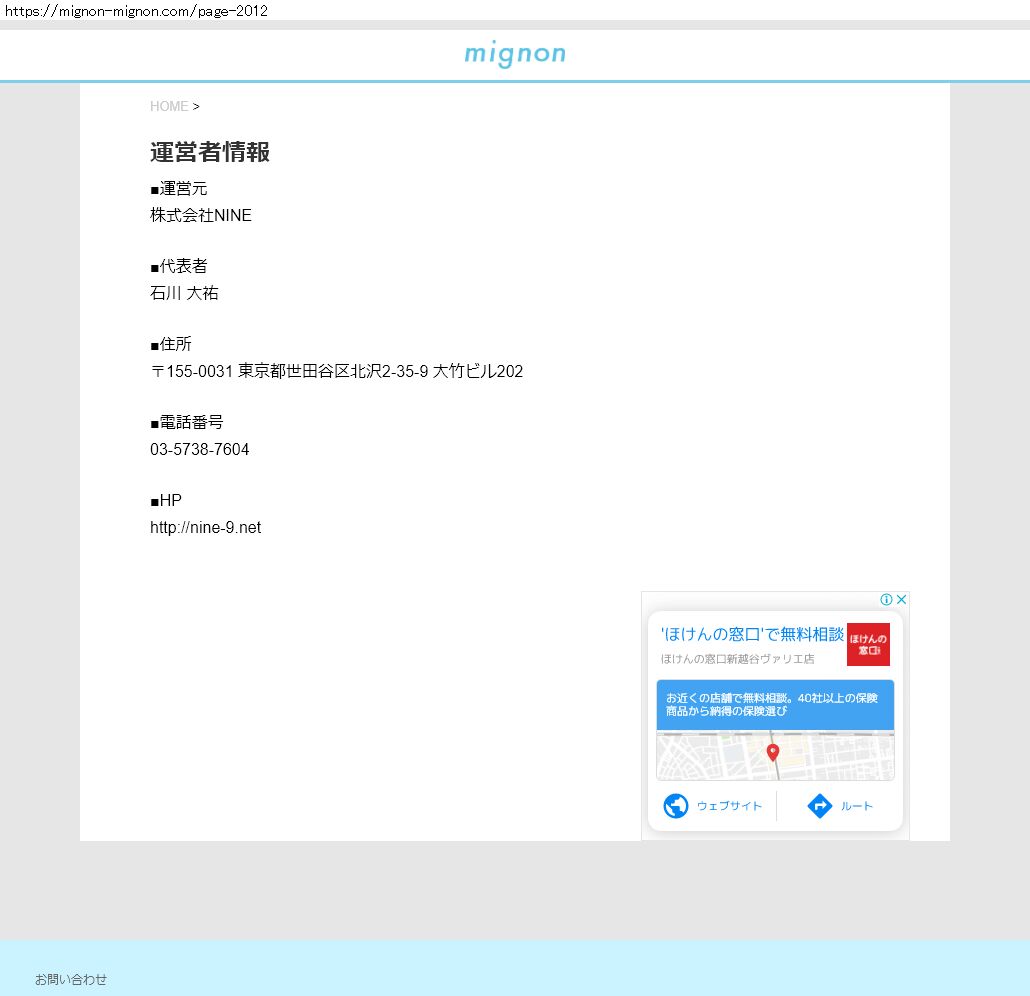Click the ad info (i) icon
Image resolution: width=1030 pixels, height=996 pixels.
point(886,600)
